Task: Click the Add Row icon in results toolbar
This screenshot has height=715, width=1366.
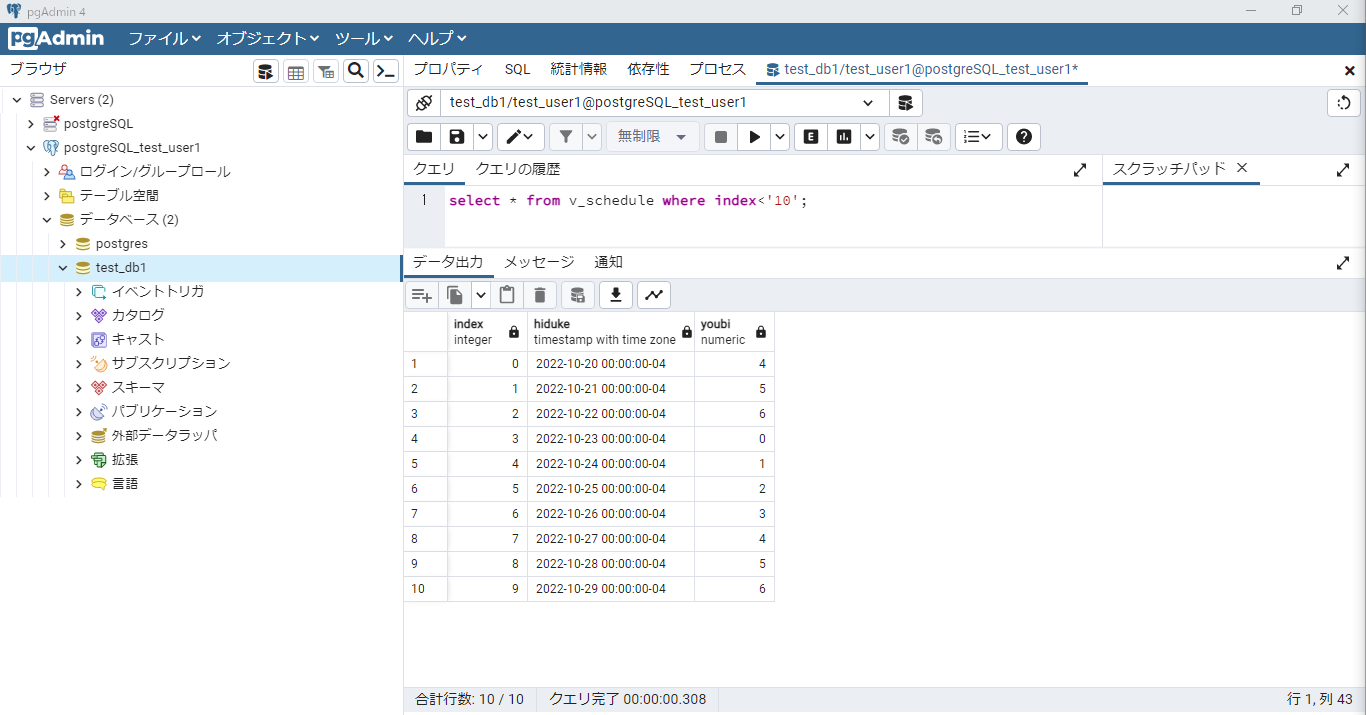Action: [x=422, y=295]
